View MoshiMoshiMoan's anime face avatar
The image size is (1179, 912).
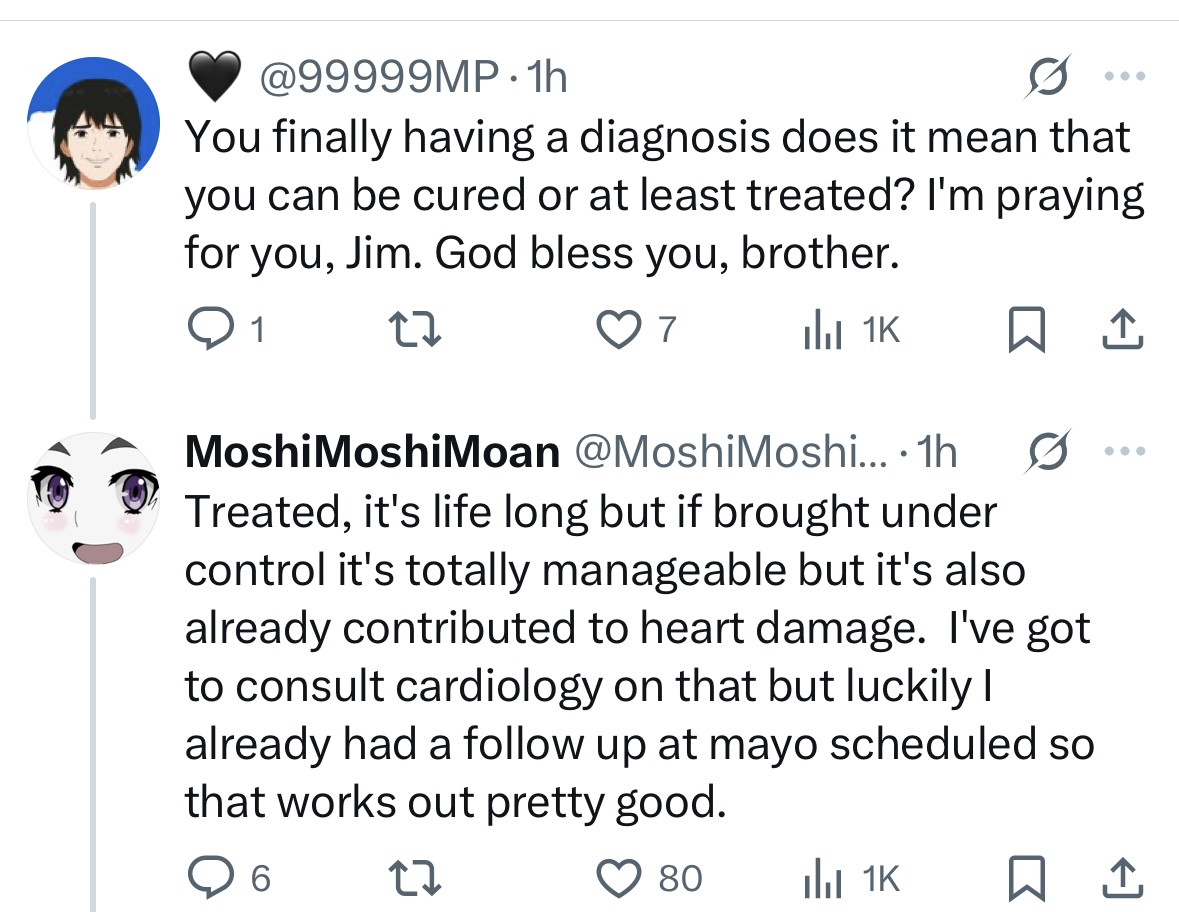(x=93, y=498)
